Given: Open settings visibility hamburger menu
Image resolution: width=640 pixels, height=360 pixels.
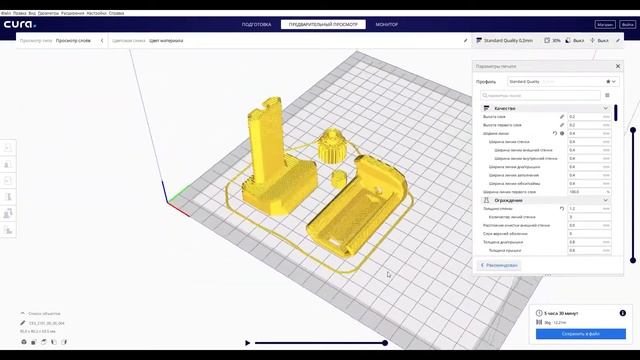Looking at the screenshot, I should point(607,95).
